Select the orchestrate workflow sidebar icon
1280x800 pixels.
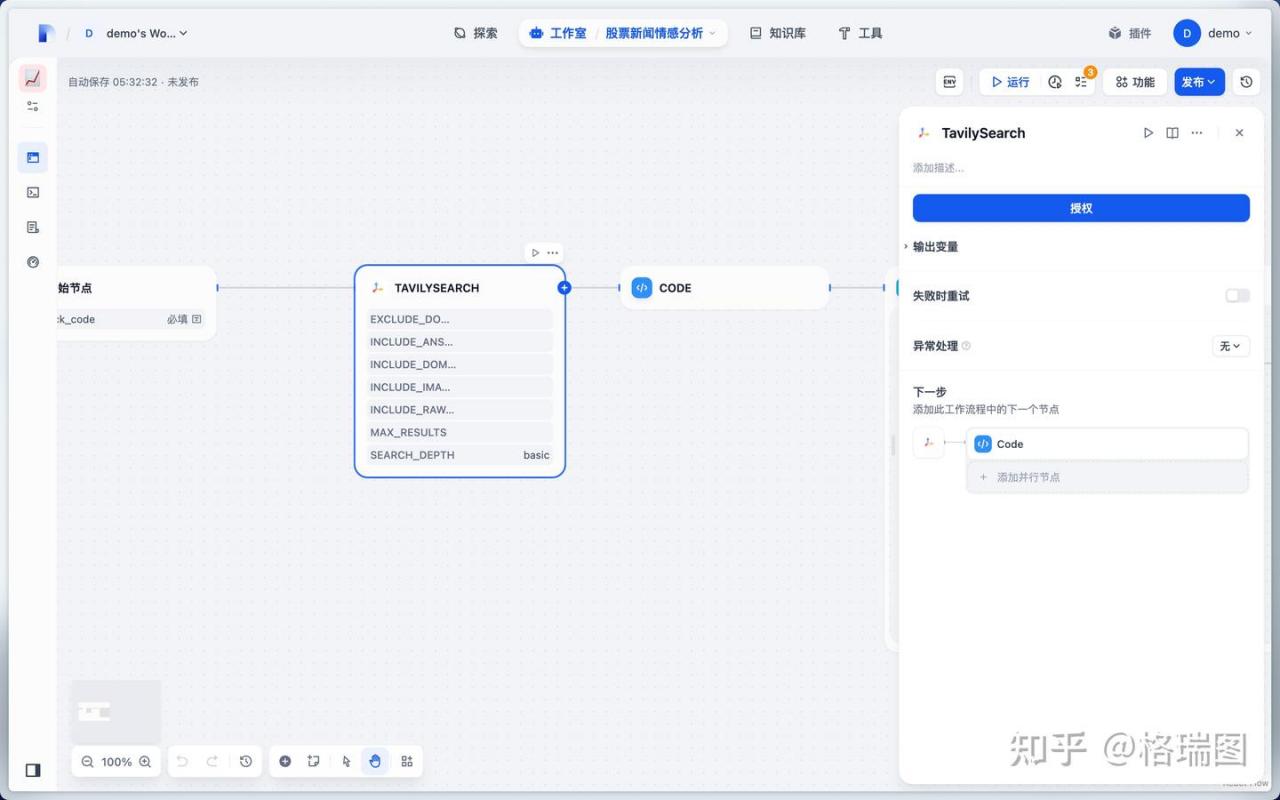(x=33, y=157)
